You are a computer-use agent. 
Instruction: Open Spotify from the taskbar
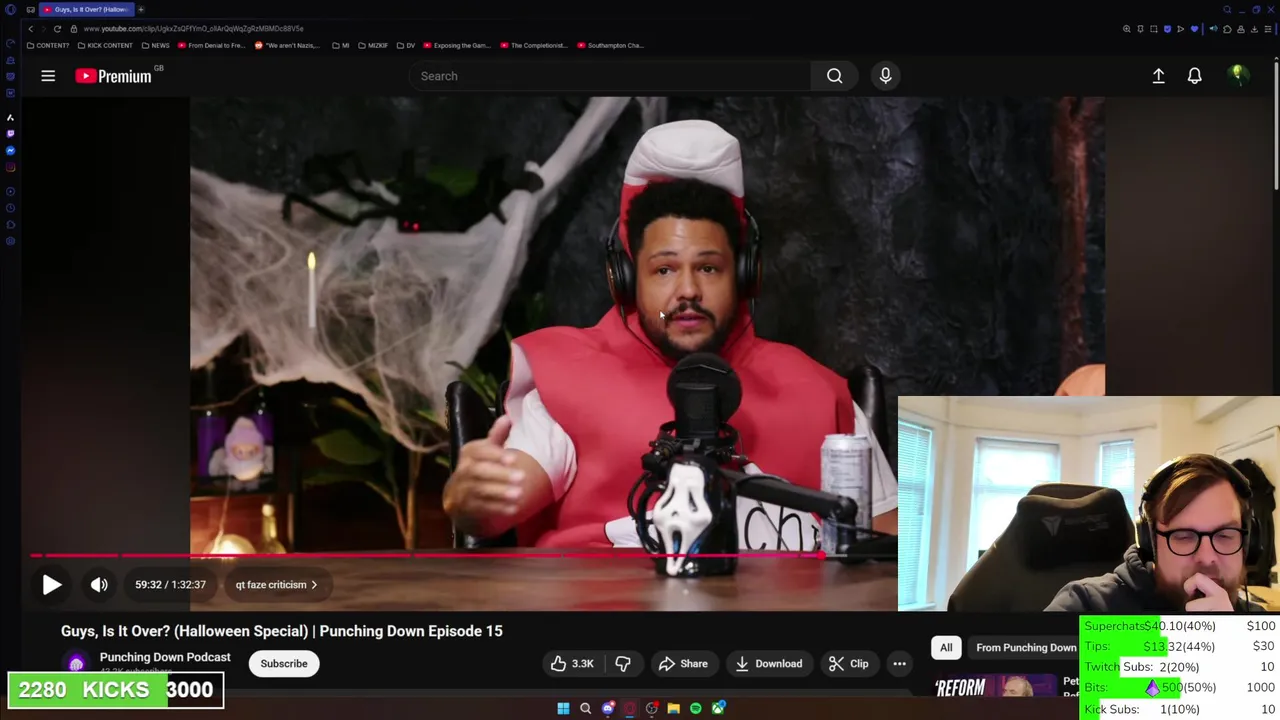696,709
